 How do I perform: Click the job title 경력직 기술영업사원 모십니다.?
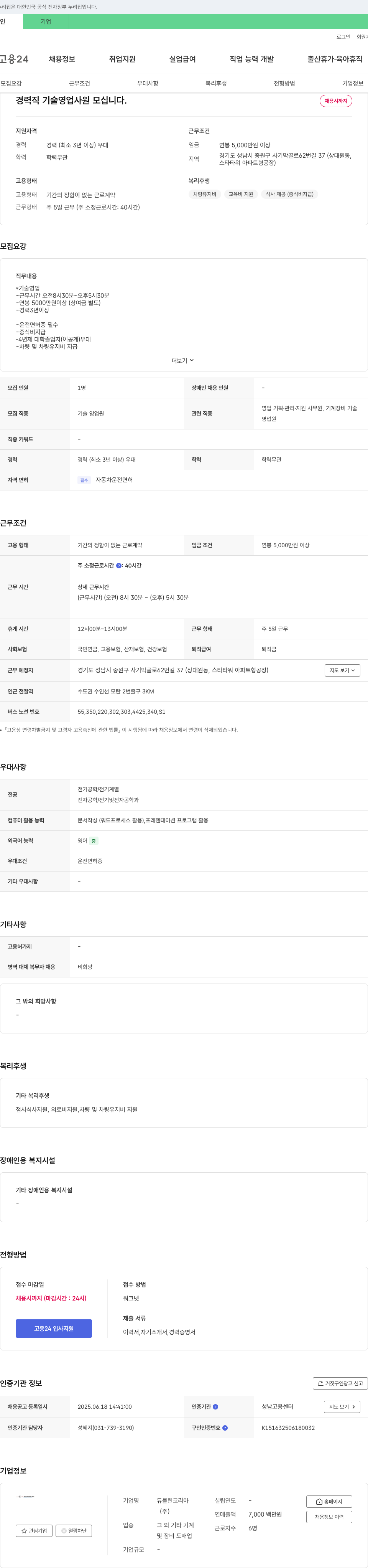click(71, 101)
